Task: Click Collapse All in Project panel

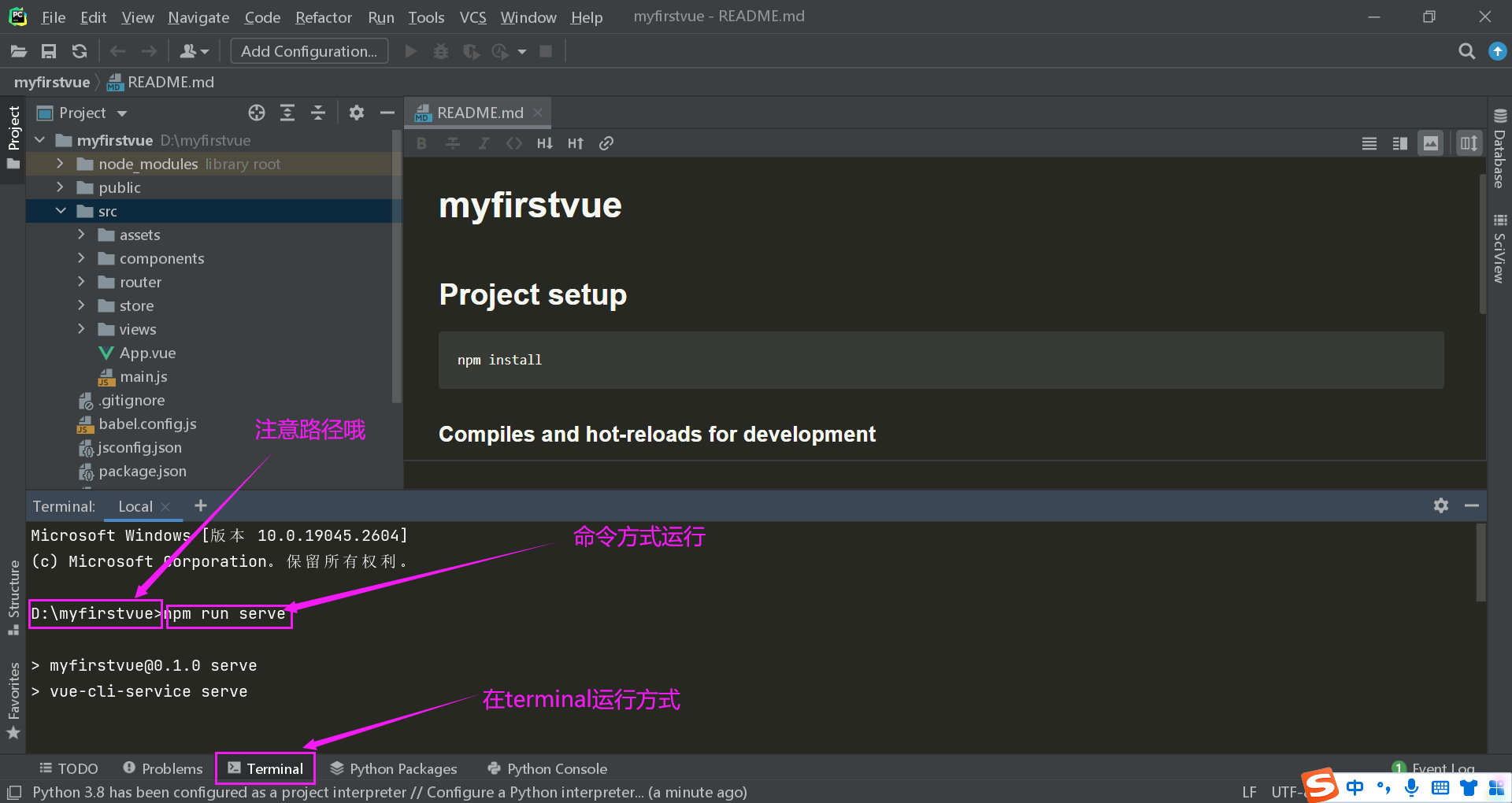Action: (x=318, y=113)
